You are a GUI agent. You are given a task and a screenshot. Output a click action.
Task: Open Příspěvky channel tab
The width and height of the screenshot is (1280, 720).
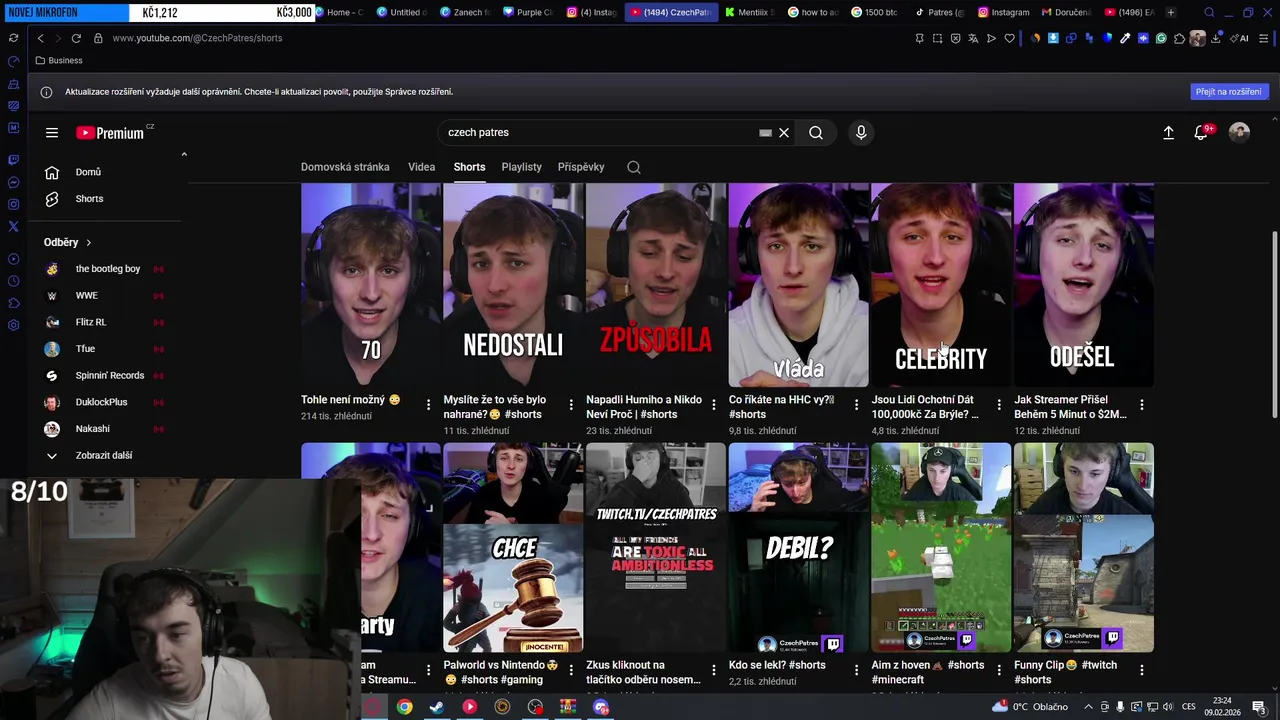tap(581, 167)
